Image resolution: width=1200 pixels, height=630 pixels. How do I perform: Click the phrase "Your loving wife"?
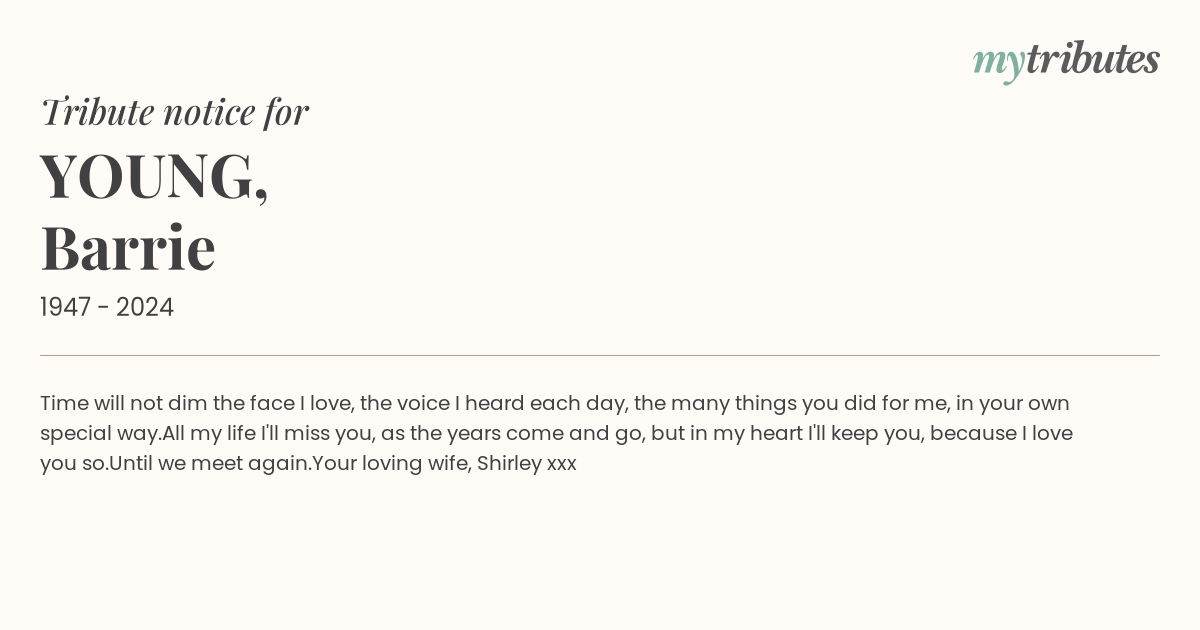(390, 463)
